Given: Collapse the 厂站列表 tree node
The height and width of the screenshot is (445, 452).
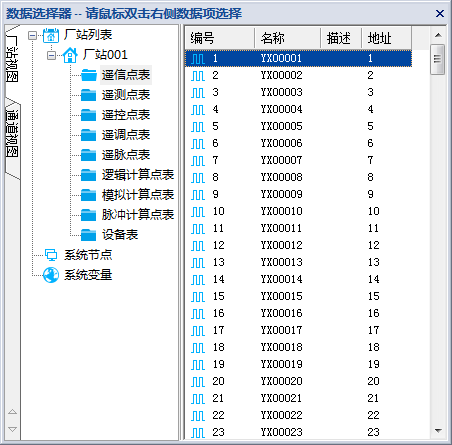Looking at the screenshot, I should [32, 35].
